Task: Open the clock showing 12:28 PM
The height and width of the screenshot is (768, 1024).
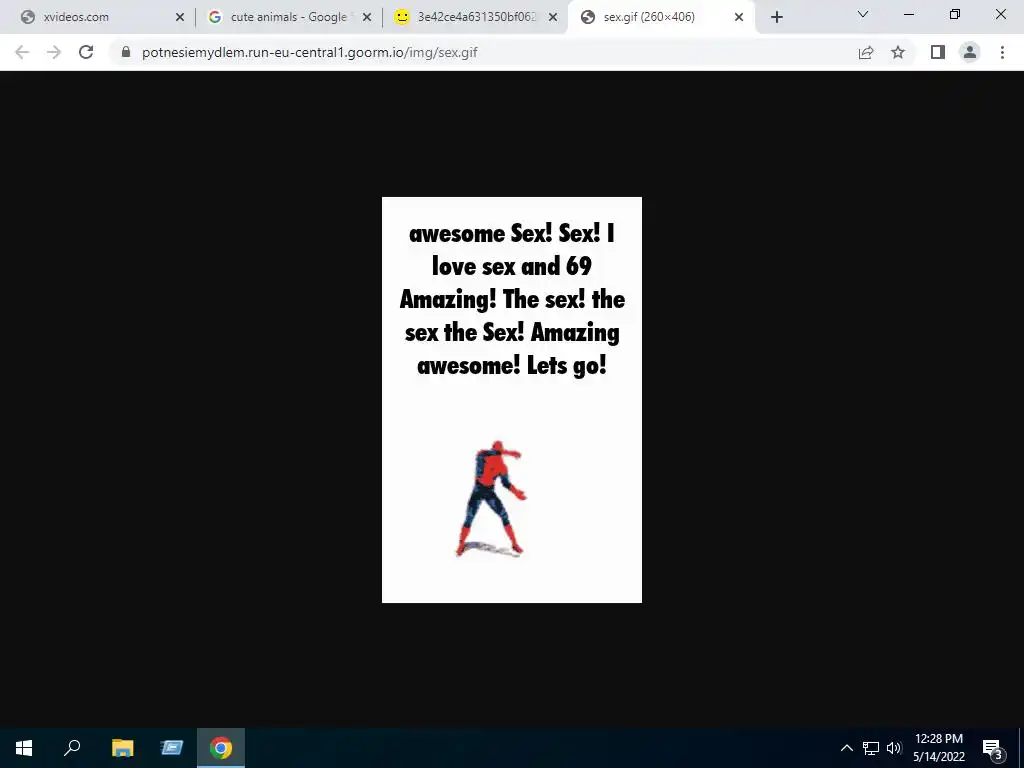Action: (x=938, y=748)
